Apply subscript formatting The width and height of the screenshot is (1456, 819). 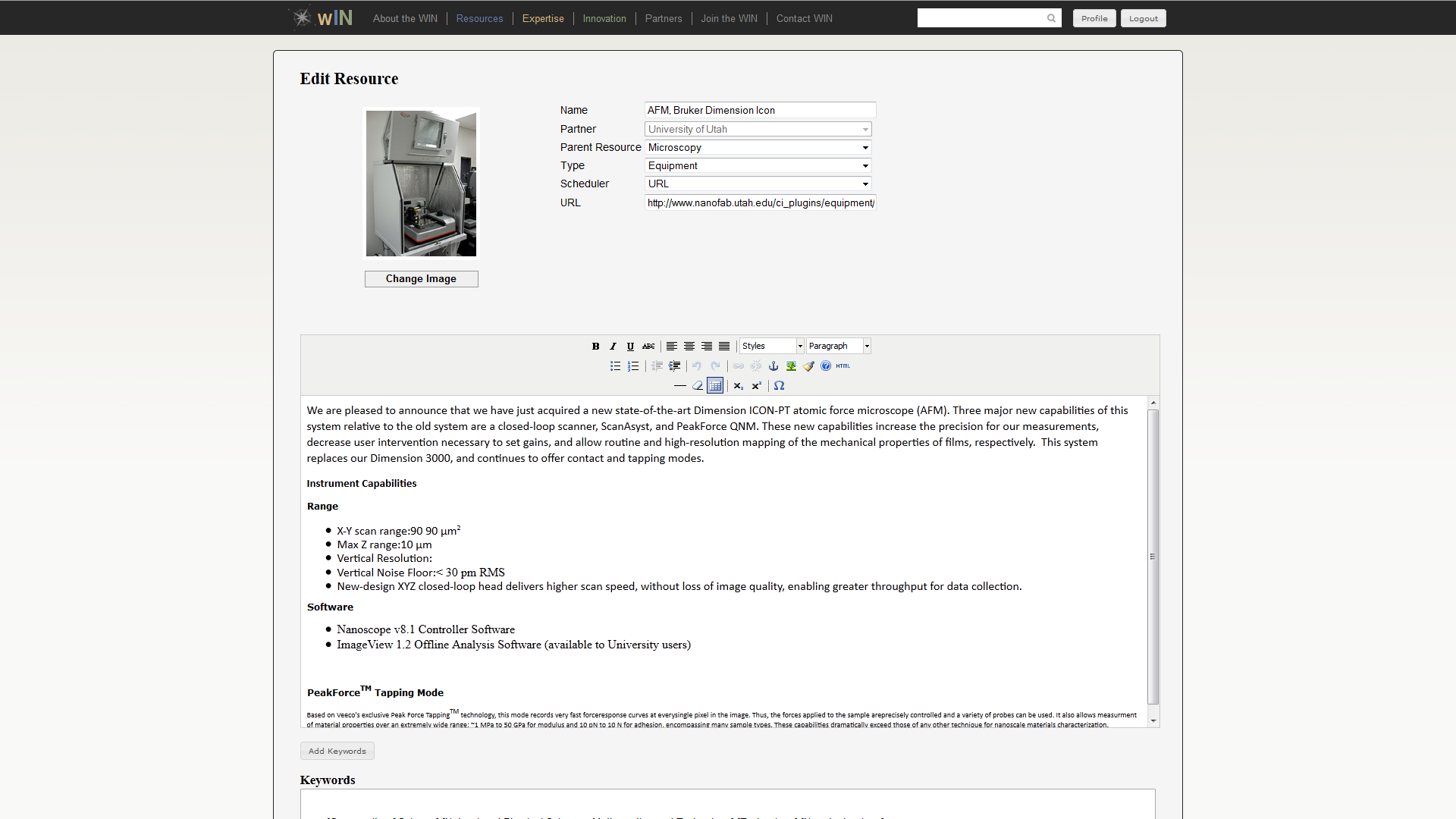(739, 386)
